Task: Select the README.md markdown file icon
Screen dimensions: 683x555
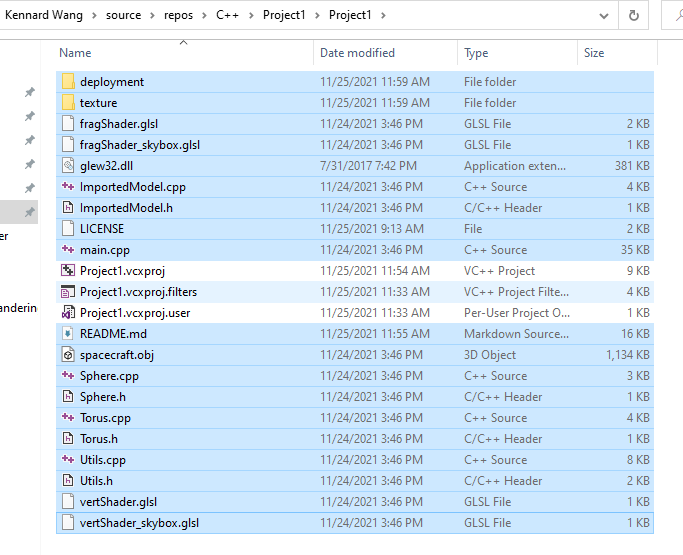Action: [x=68, y=334]
